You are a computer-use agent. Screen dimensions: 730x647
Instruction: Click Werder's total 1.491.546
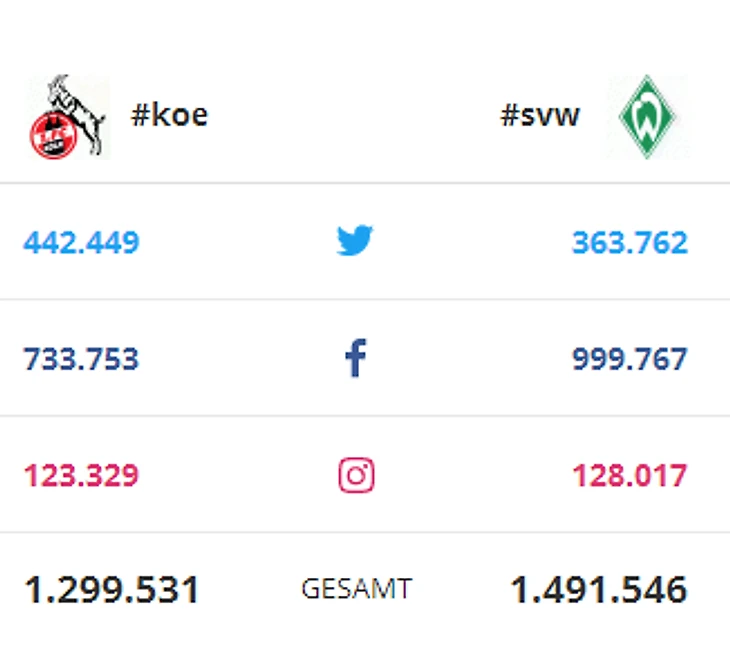[x=598, y=590]
